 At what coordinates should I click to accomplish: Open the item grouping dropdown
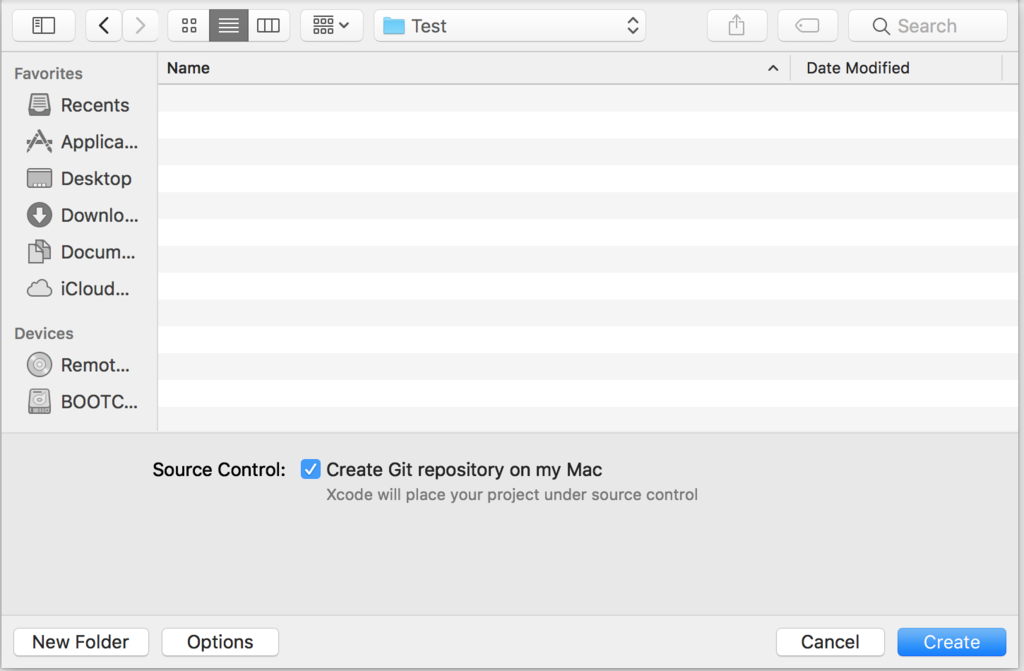point(331,25)
